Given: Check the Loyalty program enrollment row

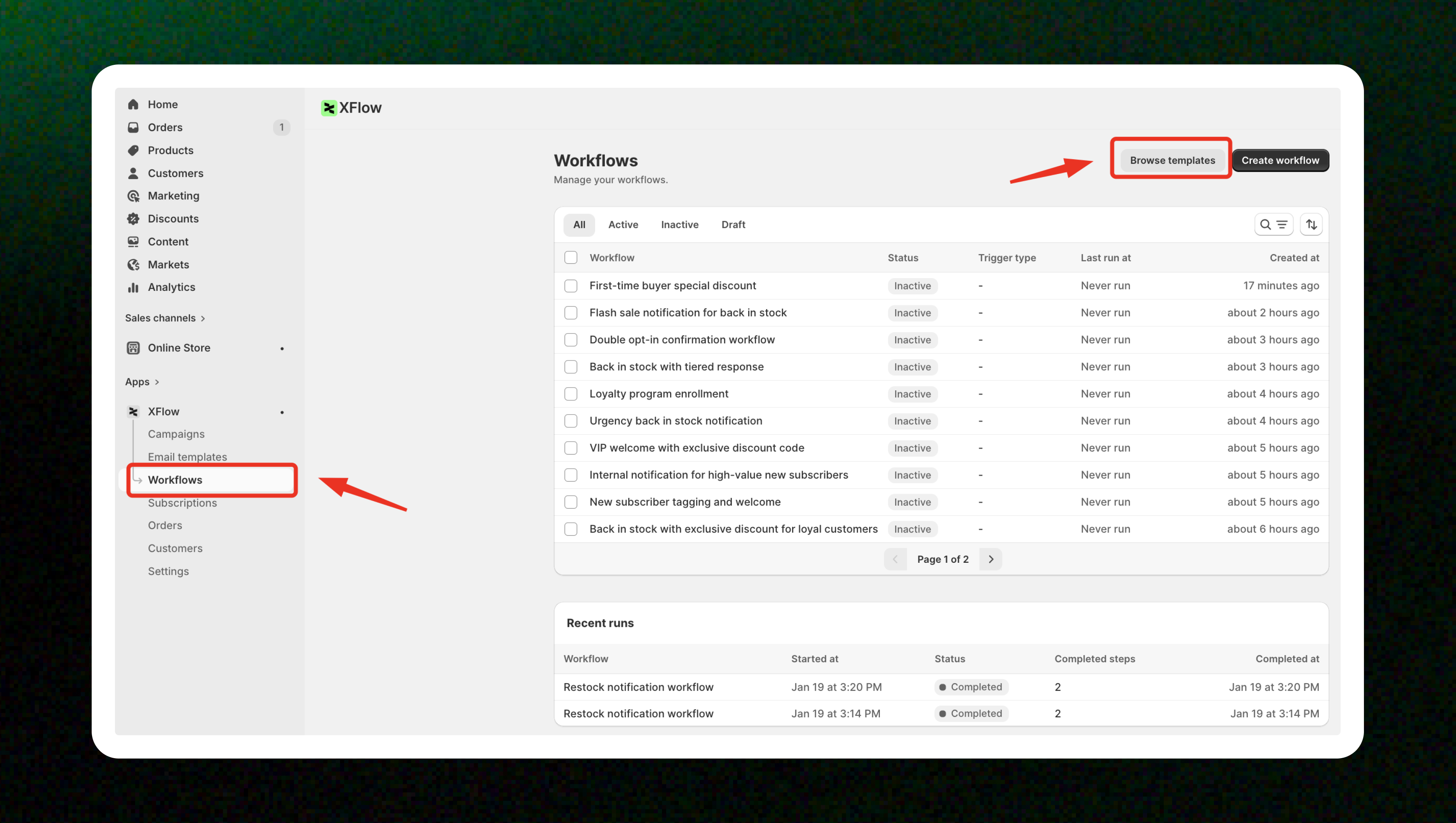Looking at the screenshot, I should [571, 394].
